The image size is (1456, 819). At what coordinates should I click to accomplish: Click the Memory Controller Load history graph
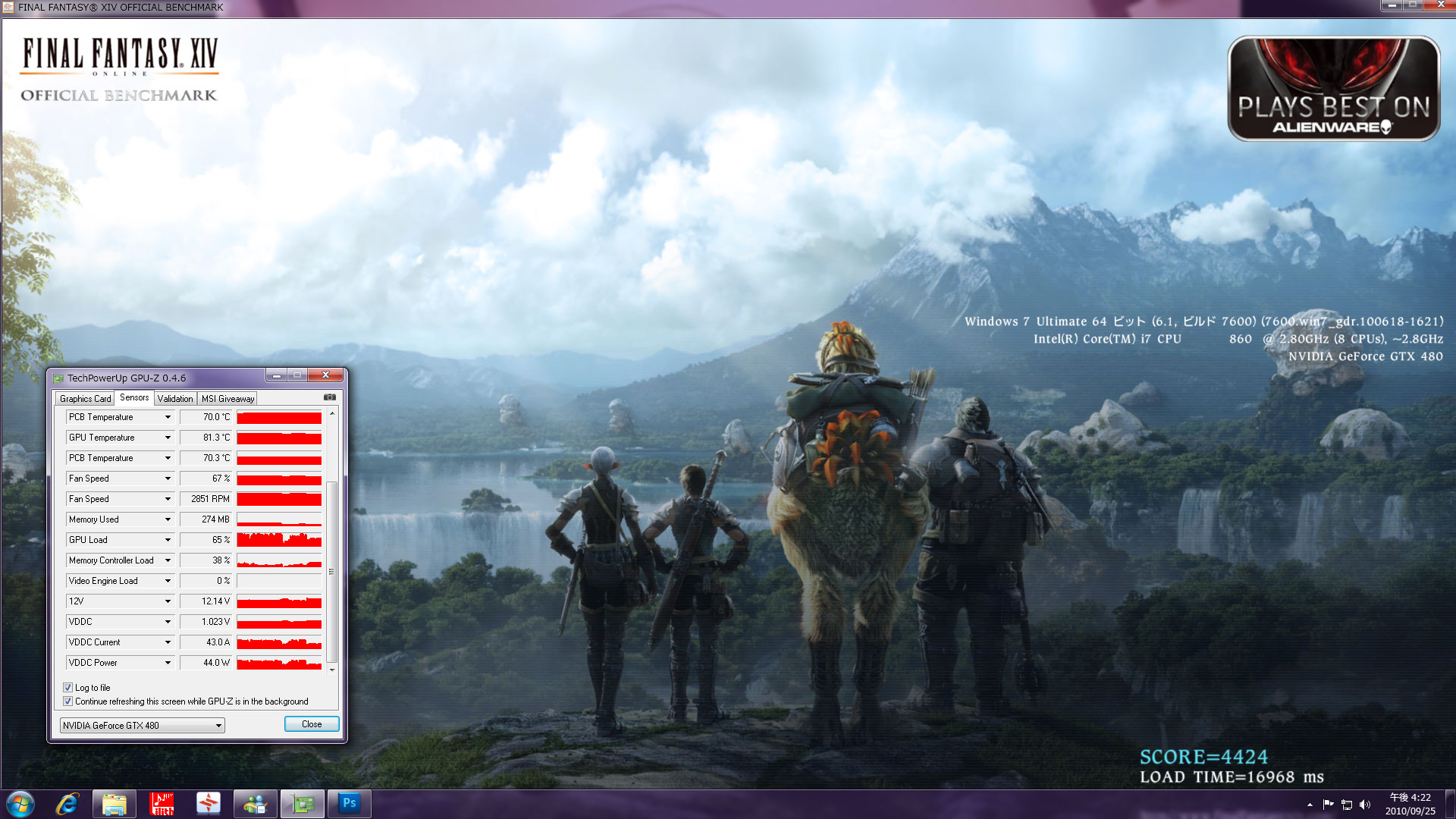tap(279, 560)
